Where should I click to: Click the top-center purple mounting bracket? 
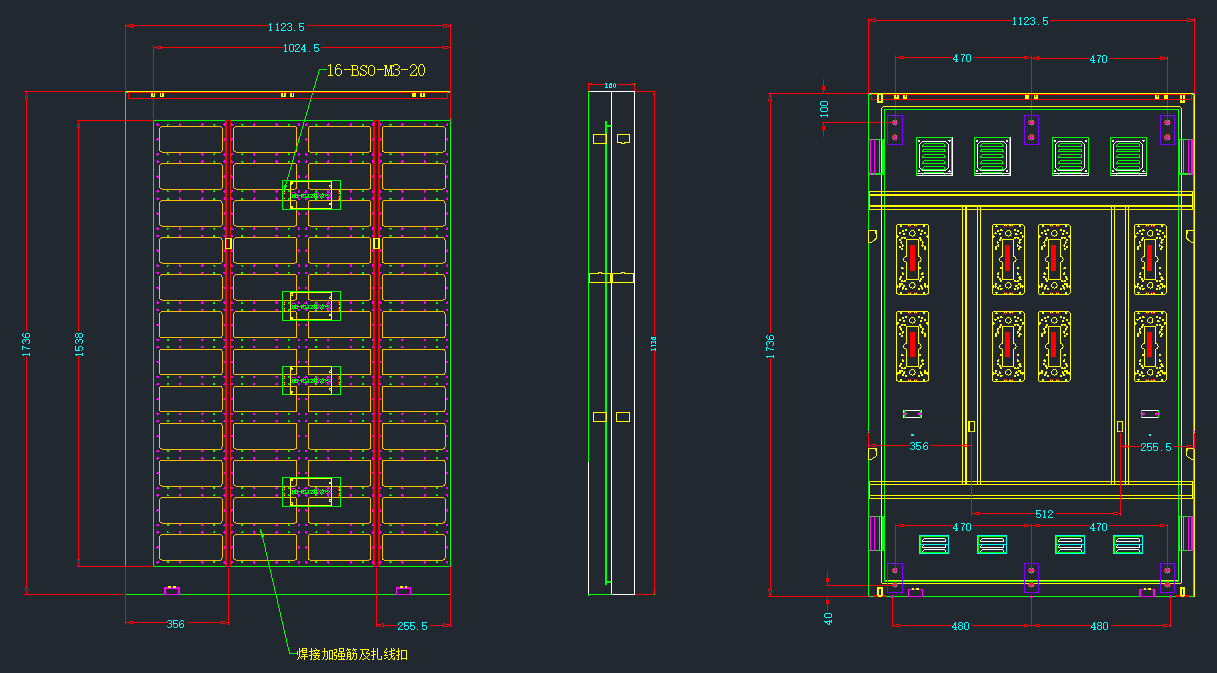click(1031, 130)
